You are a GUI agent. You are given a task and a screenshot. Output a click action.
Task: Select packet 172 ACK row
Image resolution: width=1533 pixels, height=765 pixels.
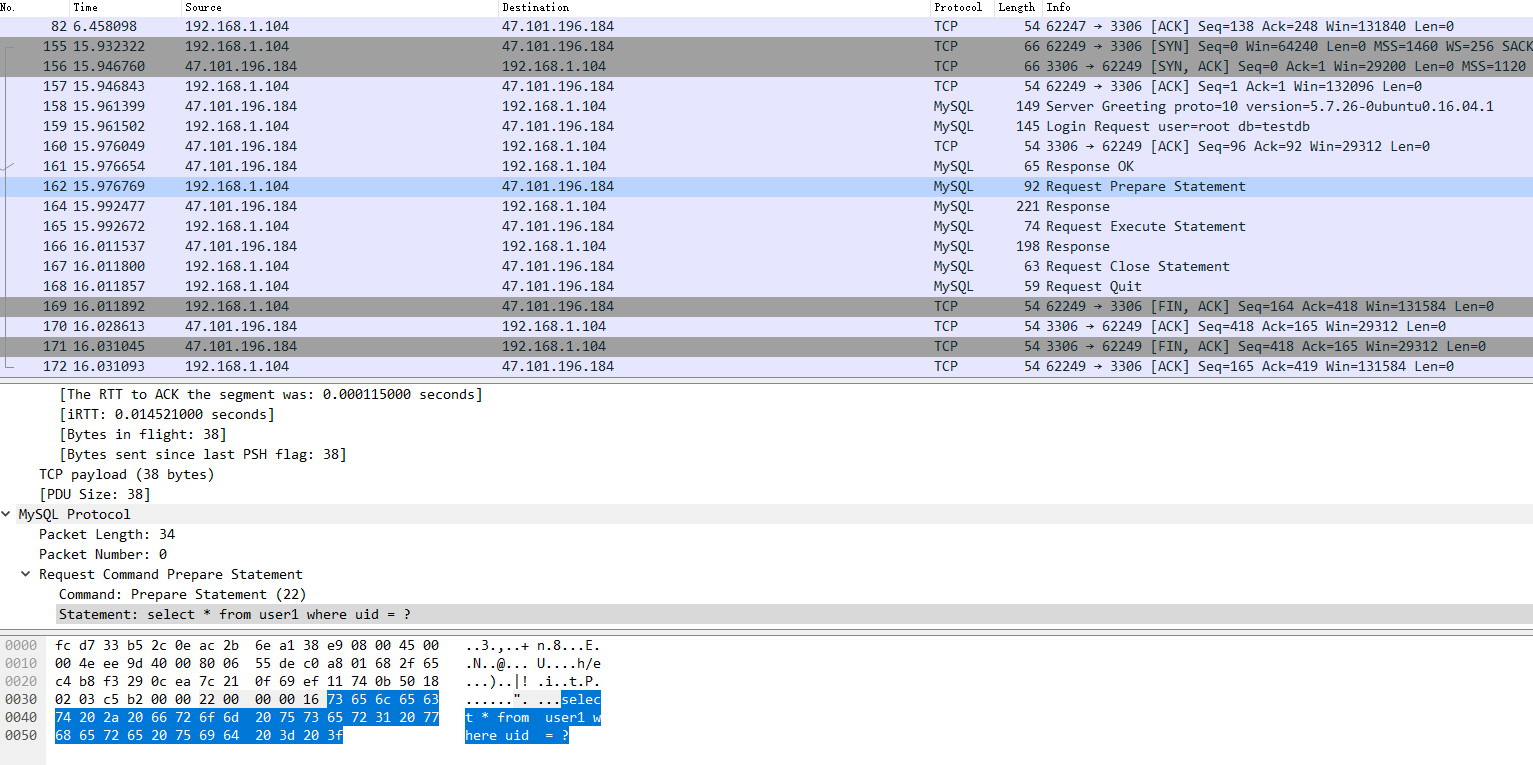tap(766, 366)
